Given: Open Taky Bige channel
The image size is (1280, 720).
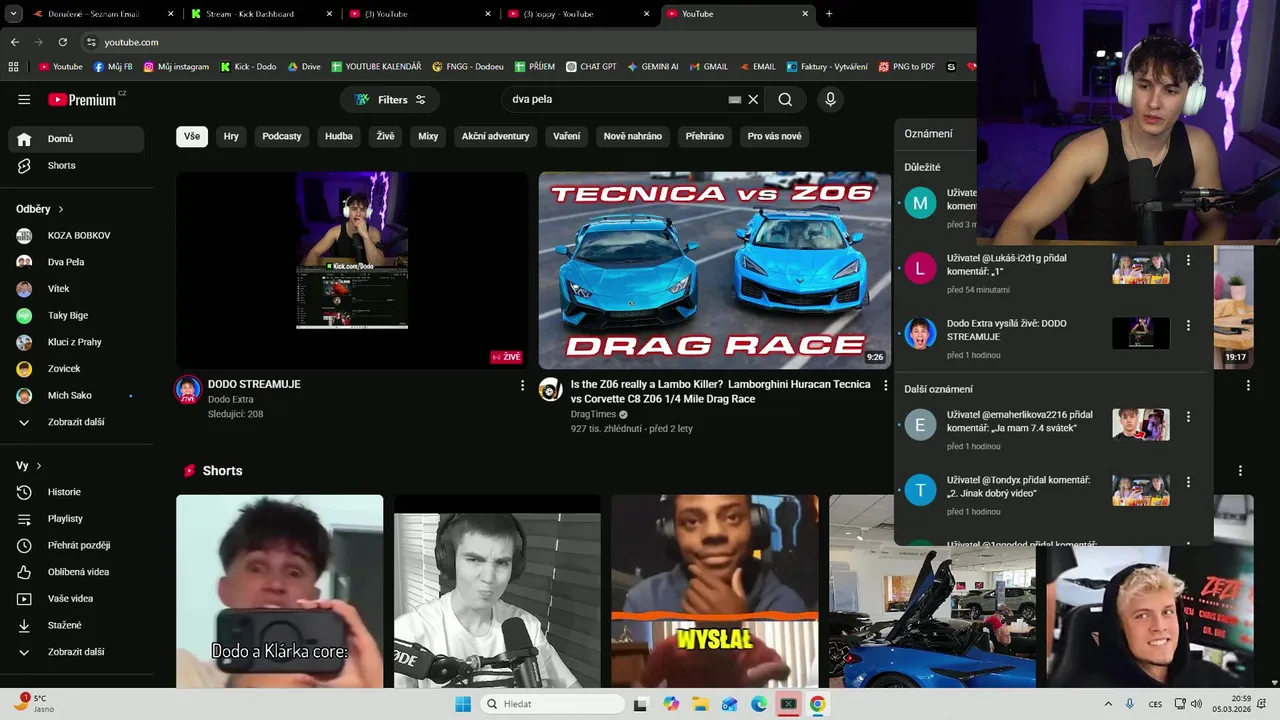Looking at the screenshot, I should tap(76, 315).
